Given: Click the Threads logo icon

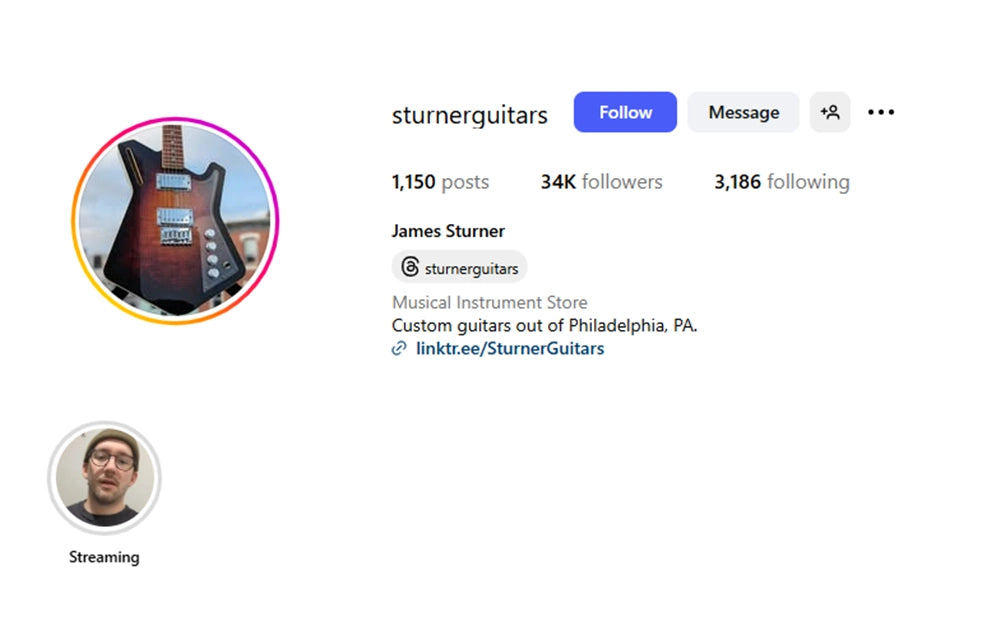Looking at the screenshot, I should click(x=410, y=267).
